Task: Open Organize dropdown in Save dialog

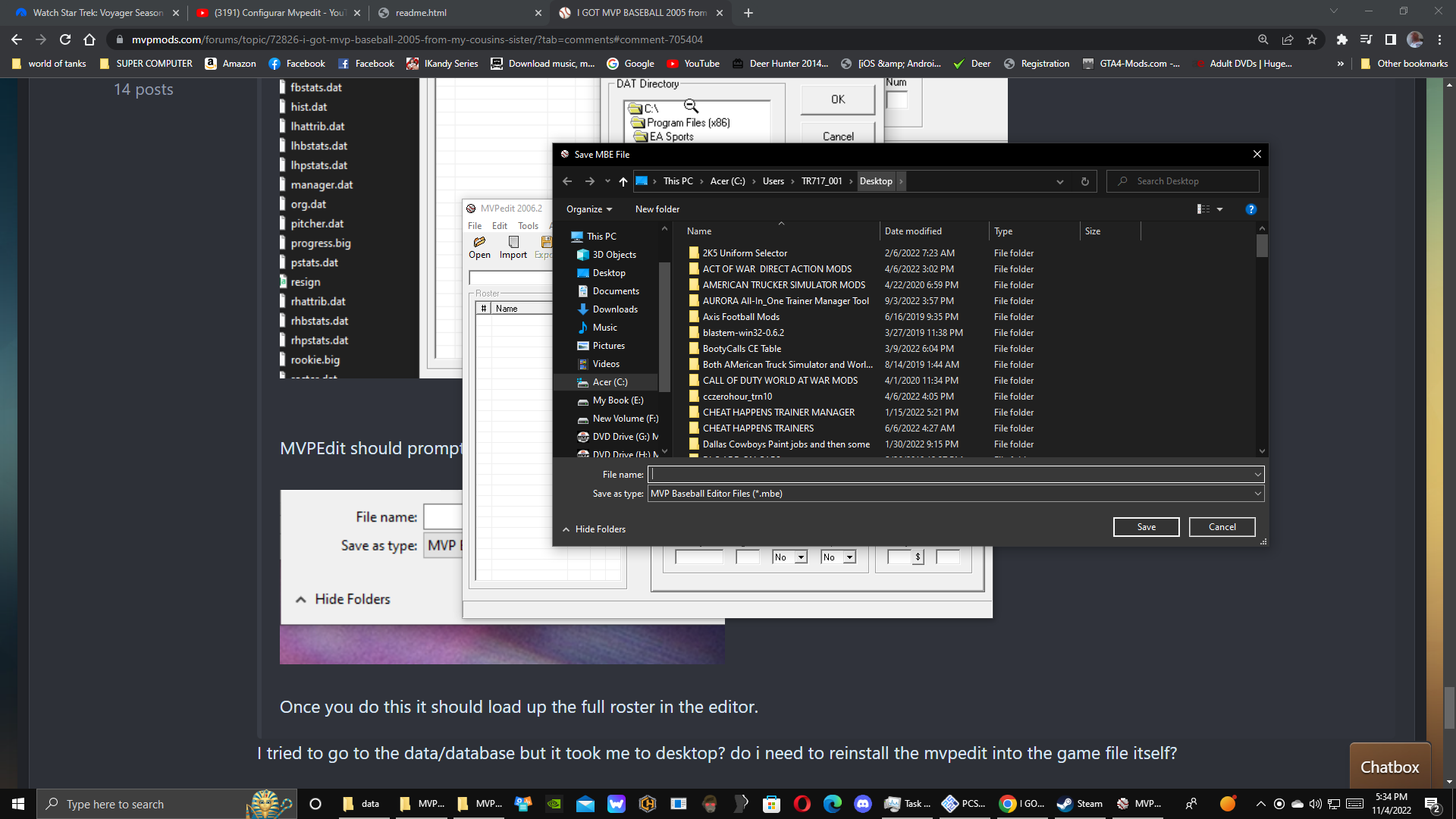Action: pyautogui.click(x=589, y=209)
